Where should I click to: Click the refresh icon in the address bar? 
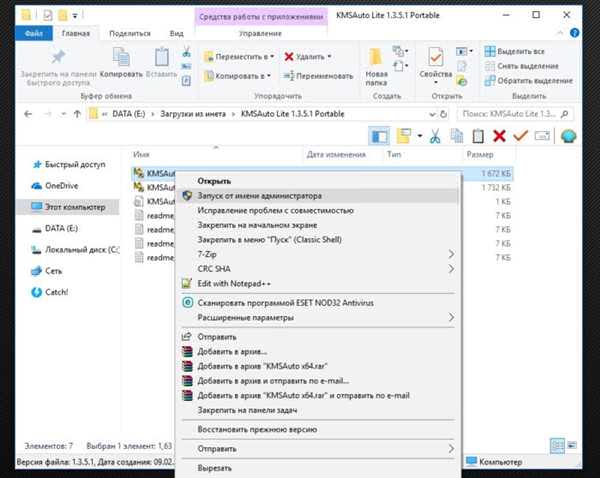click(x=443, y=114)
